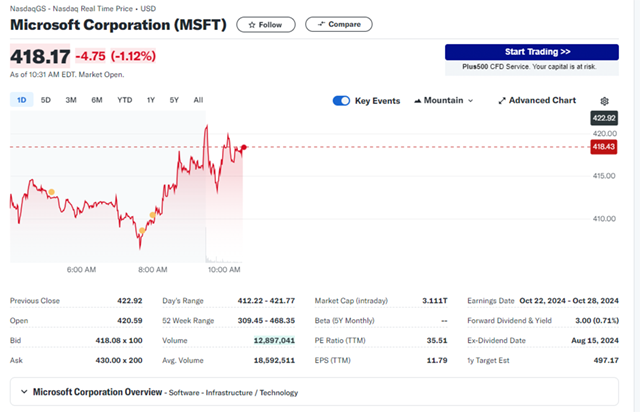Click Forward Dividend value 3.00 (0.71%)
The height and width of the screenshot is (412, 640).
coord(597,321)
